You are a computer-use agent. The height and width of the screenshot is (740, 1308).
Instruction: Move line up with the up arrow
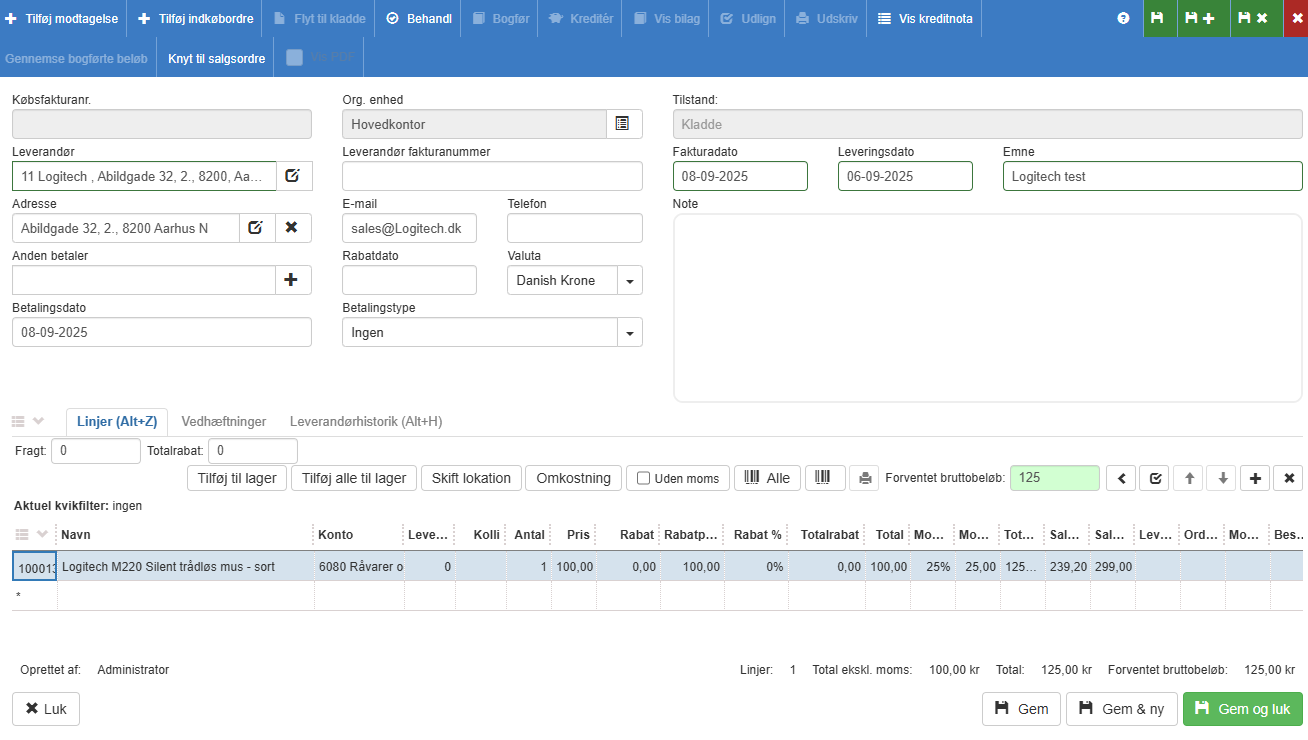[x=1189, y=478]
